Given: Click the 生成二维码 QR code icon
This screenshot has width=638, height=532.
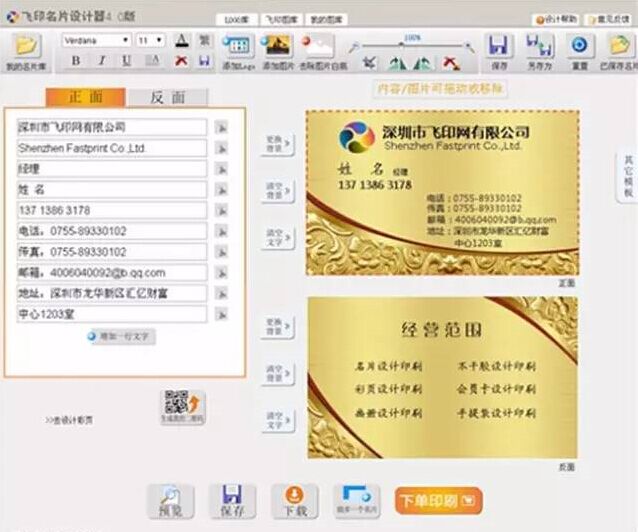Looking at the screenshot, I should pos(183,407).
